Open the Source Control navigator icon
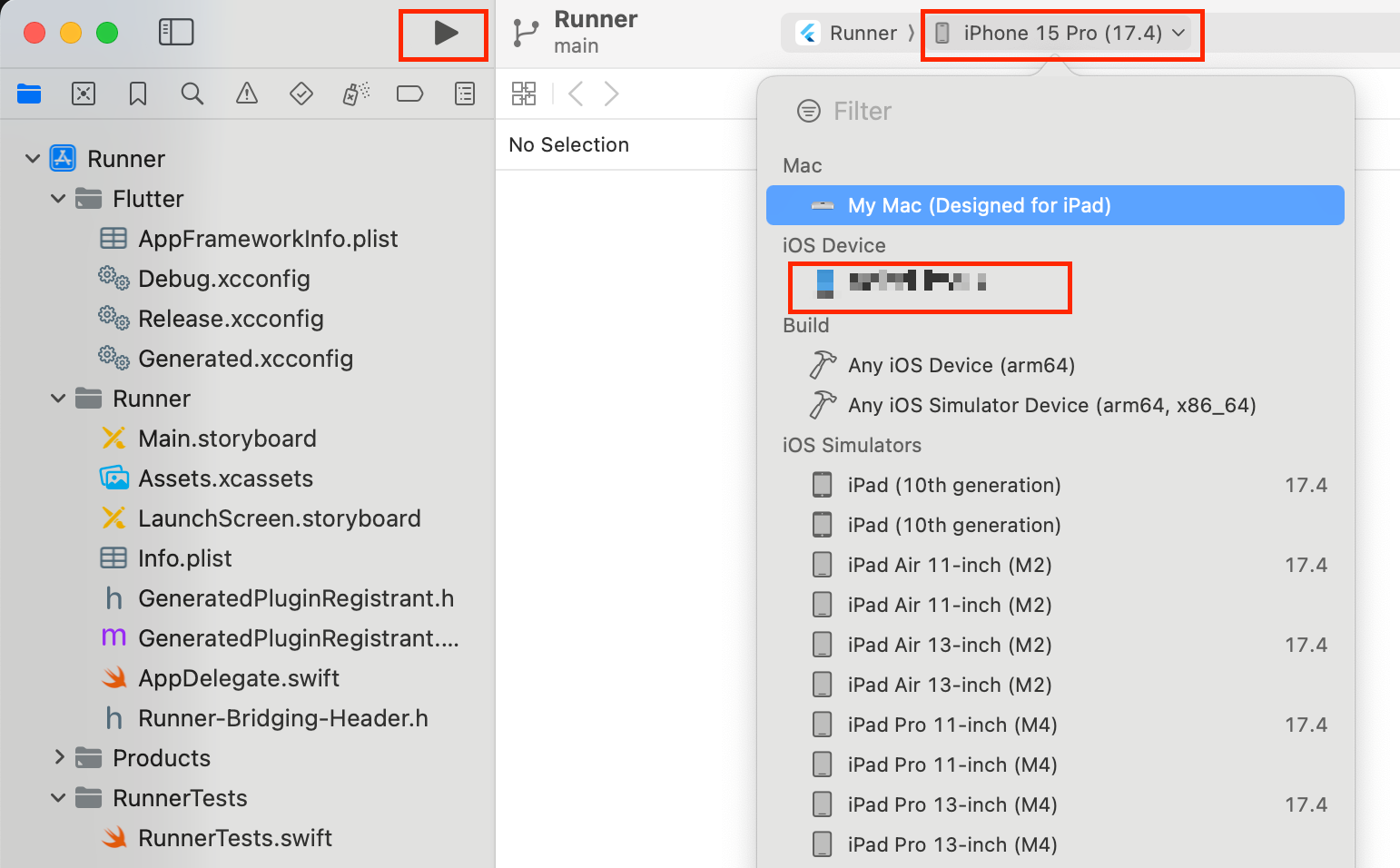Viewport: 1400px width, 868px height. 84,94
